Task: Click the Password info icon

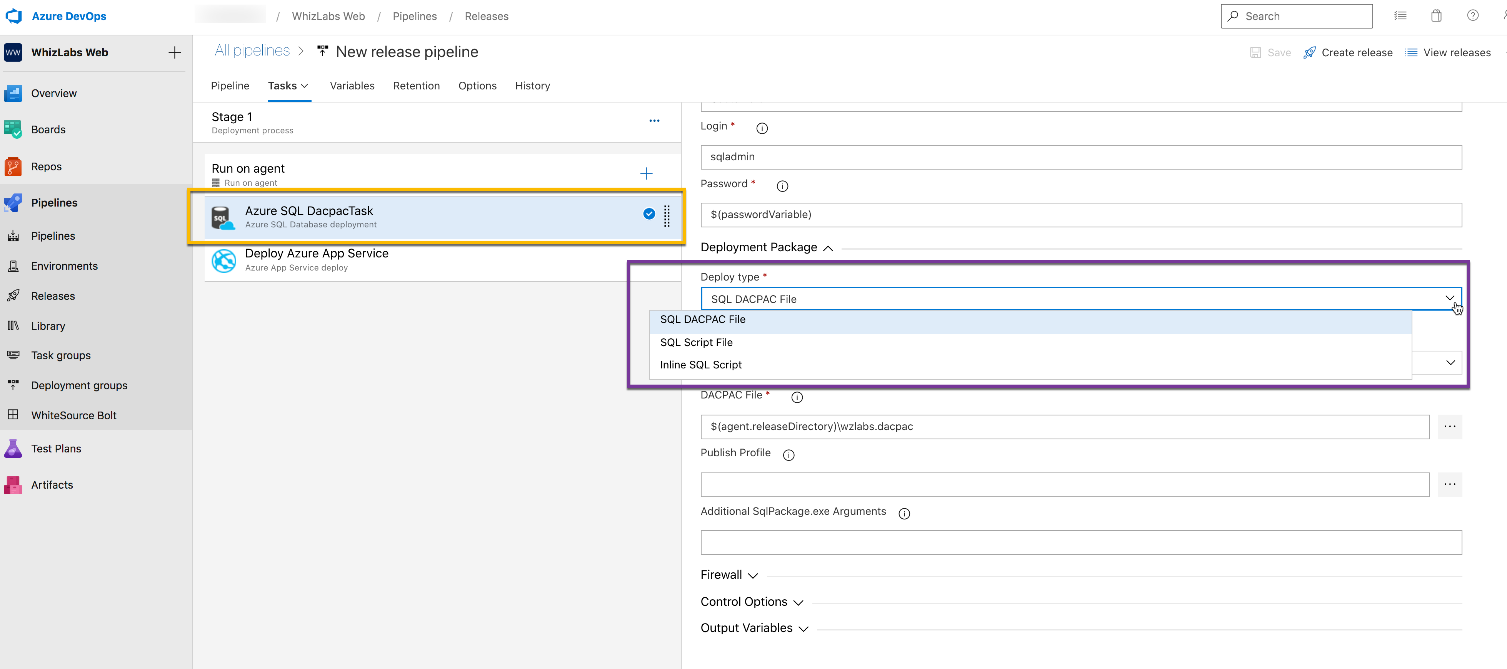Action: click(782, 186)
